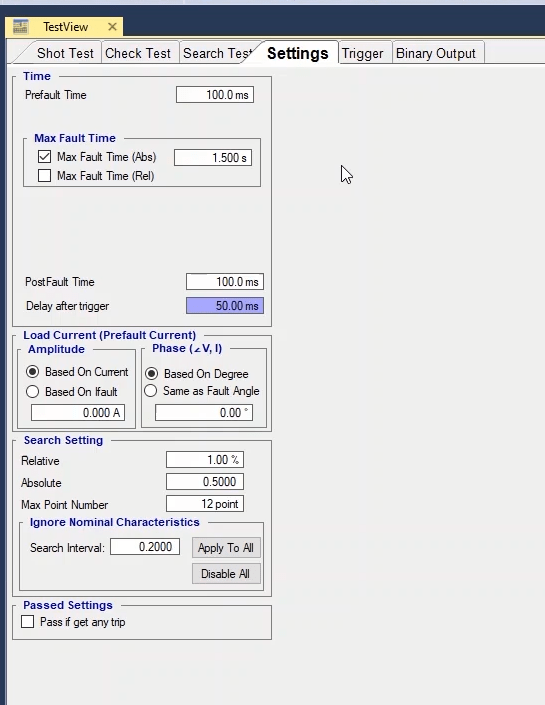Switch to the Shot Test tab

(x=65, y=53)
